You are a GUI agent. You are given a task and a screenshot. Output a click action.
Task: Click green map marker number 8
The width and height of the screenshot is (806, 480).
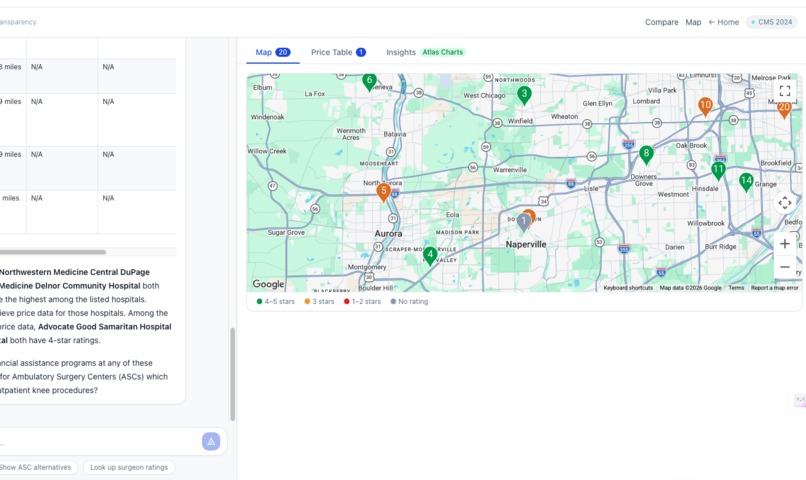[x=646, y=154]
